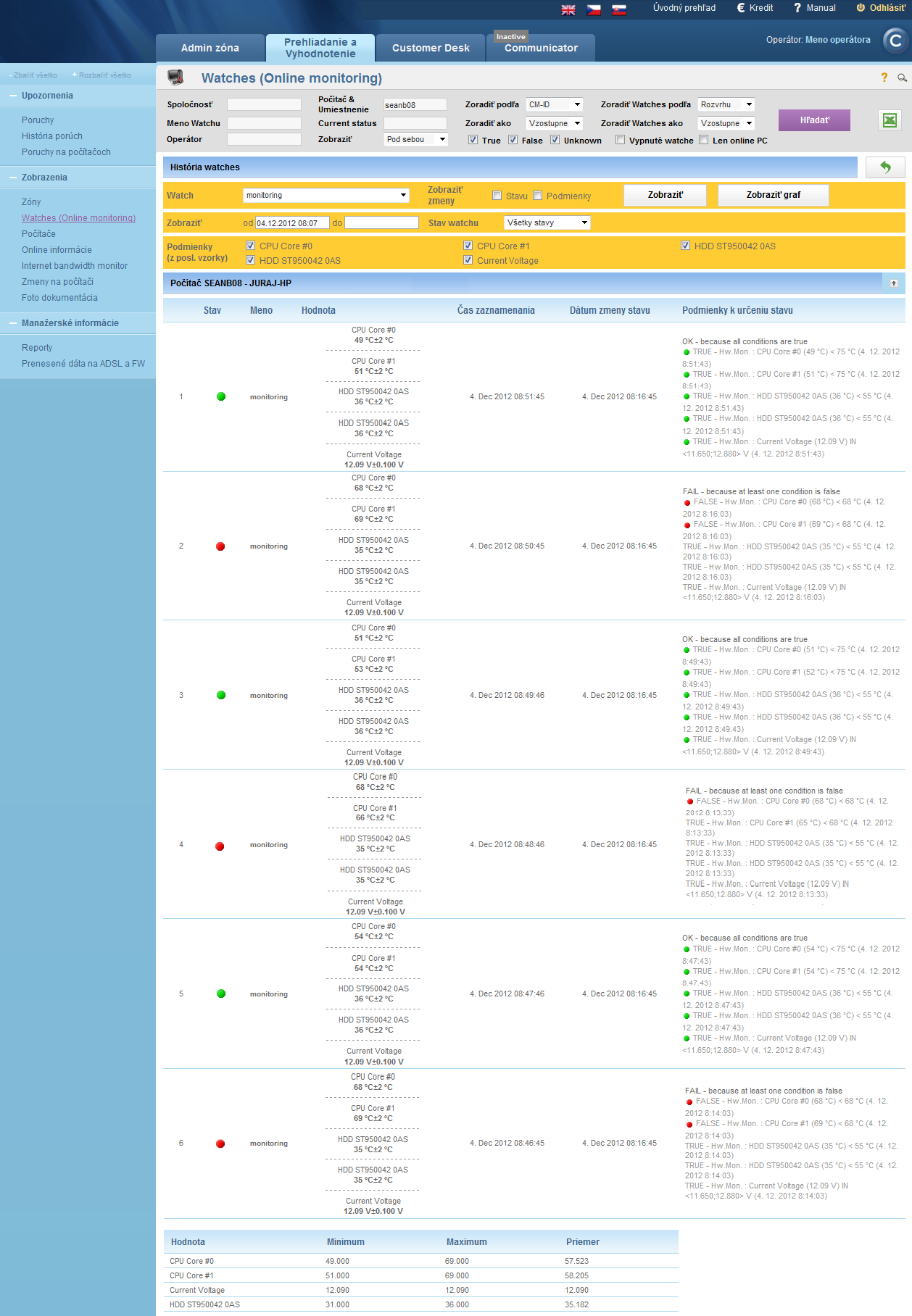The width and height of the screenshot is (912, 1316).
Task: Click the Kredit euro icon
Action: click(x=741, y=8)
